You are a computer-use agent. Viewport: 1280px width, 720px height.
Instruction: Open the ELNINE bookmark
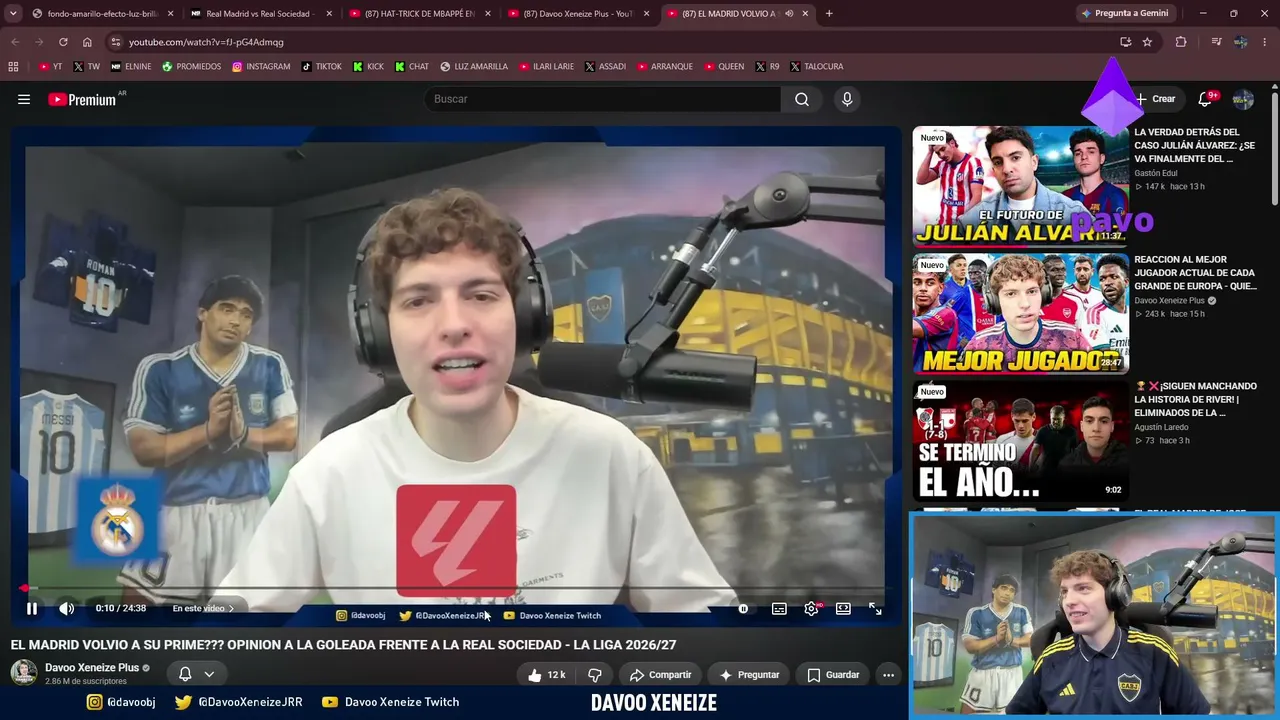point(131,67)
